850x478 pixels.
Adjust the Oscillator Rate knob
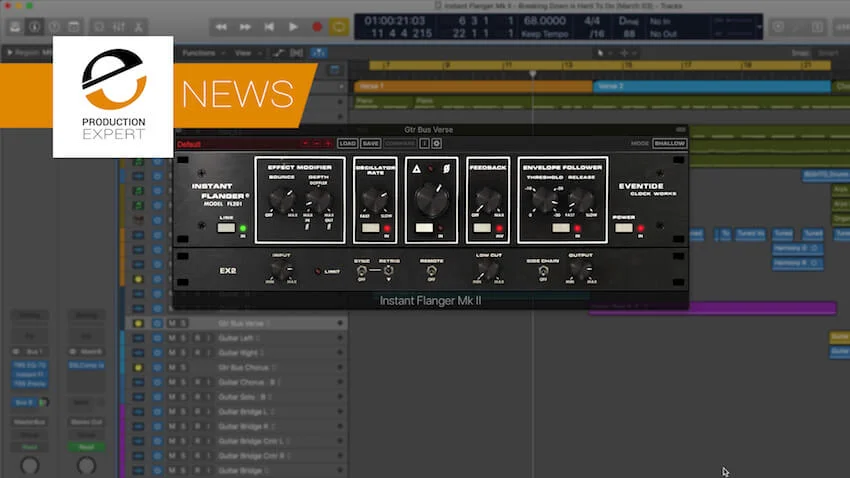point(375,200)
